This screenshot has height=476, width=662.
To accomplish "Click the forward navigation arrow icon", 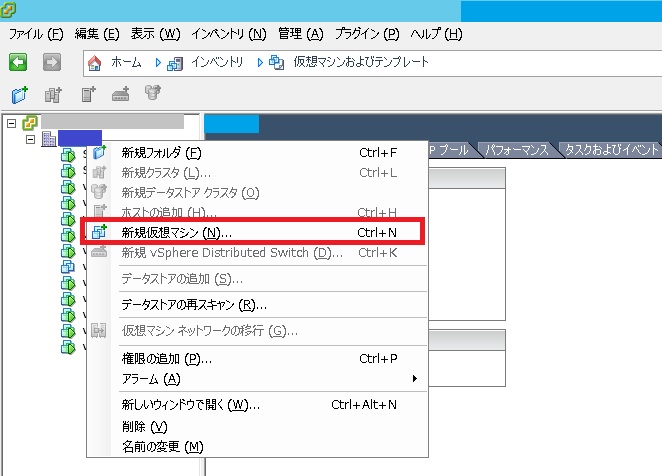I will (52, 62).
